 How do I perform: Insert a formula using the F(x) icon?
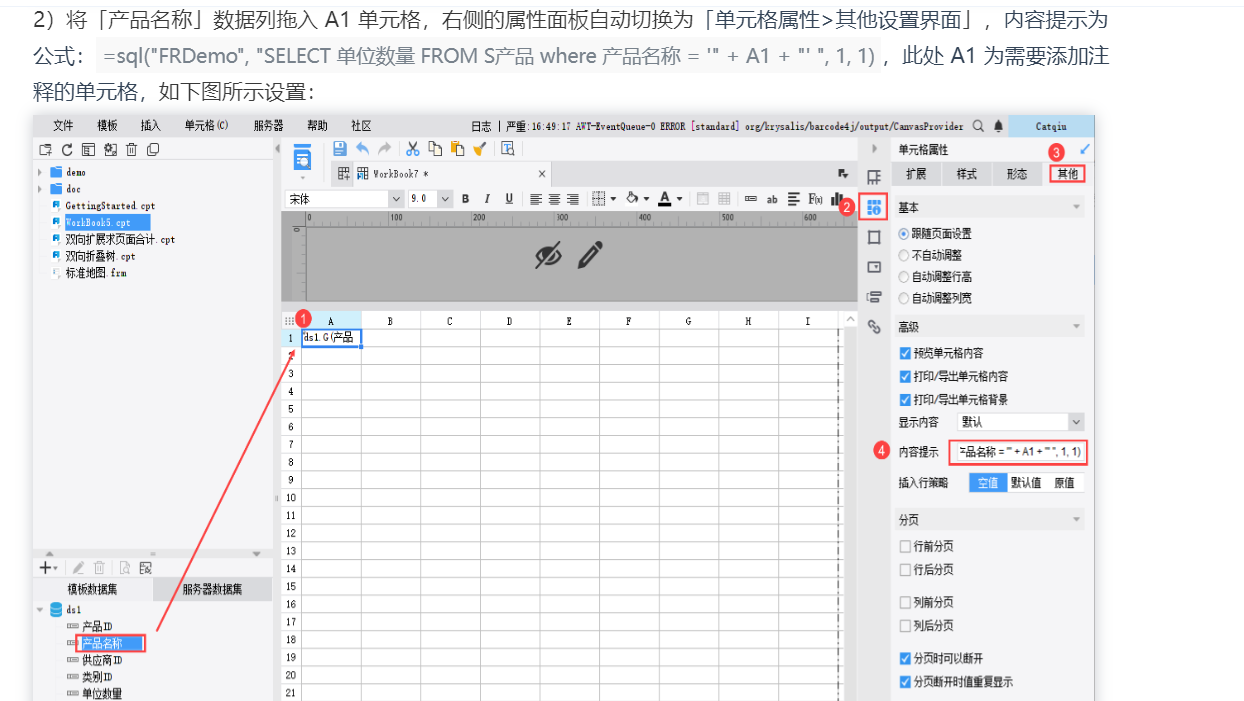click(815, 199)
